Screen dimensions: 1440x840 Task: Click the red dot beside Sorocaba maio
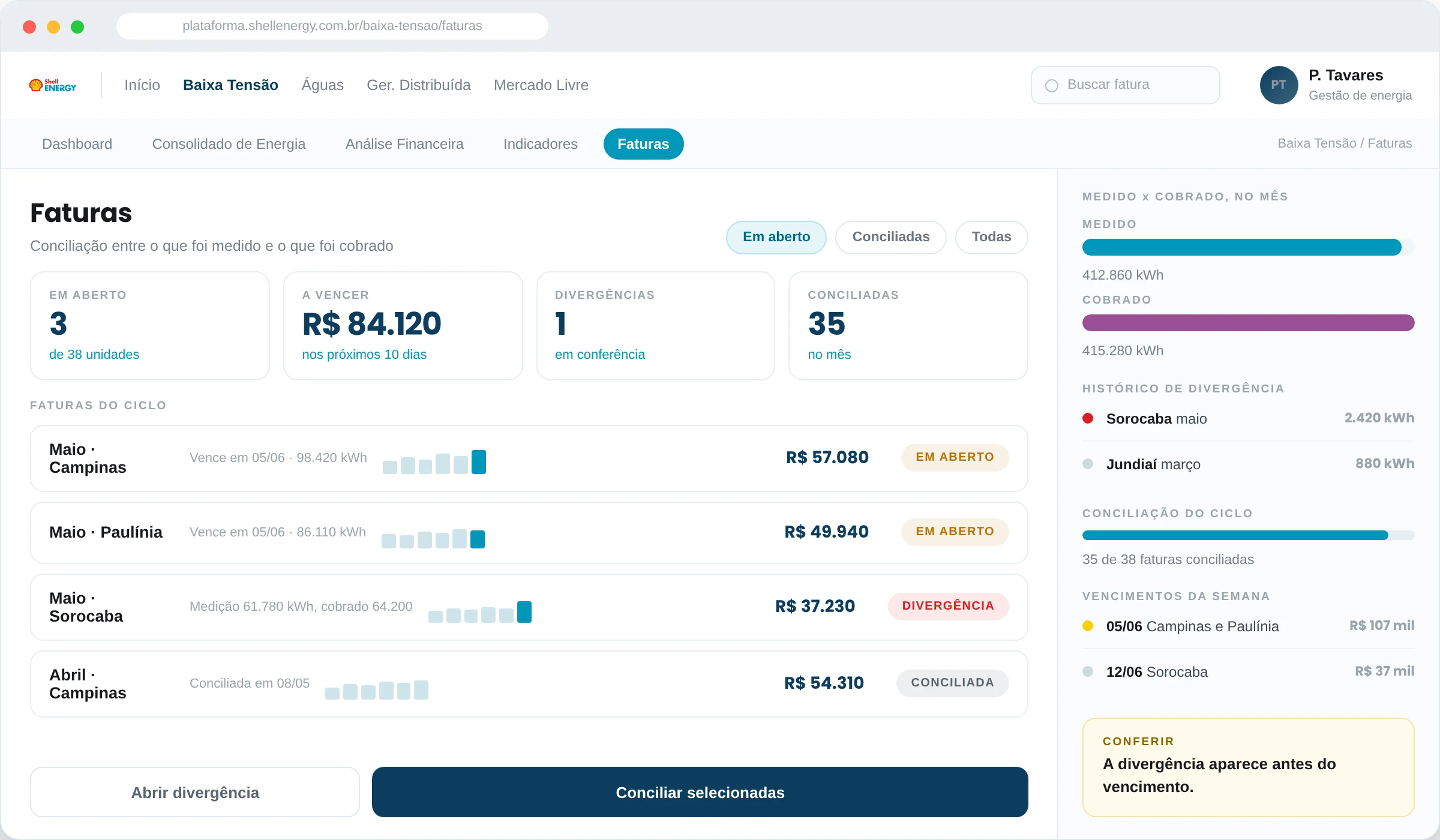(1088, 418)
